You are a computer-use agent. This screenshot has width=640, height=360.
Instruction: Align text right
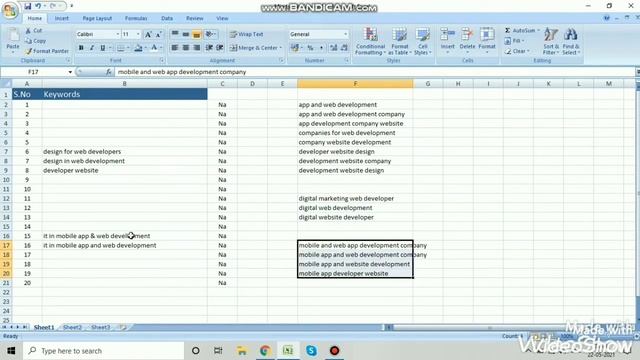(197, 48)
